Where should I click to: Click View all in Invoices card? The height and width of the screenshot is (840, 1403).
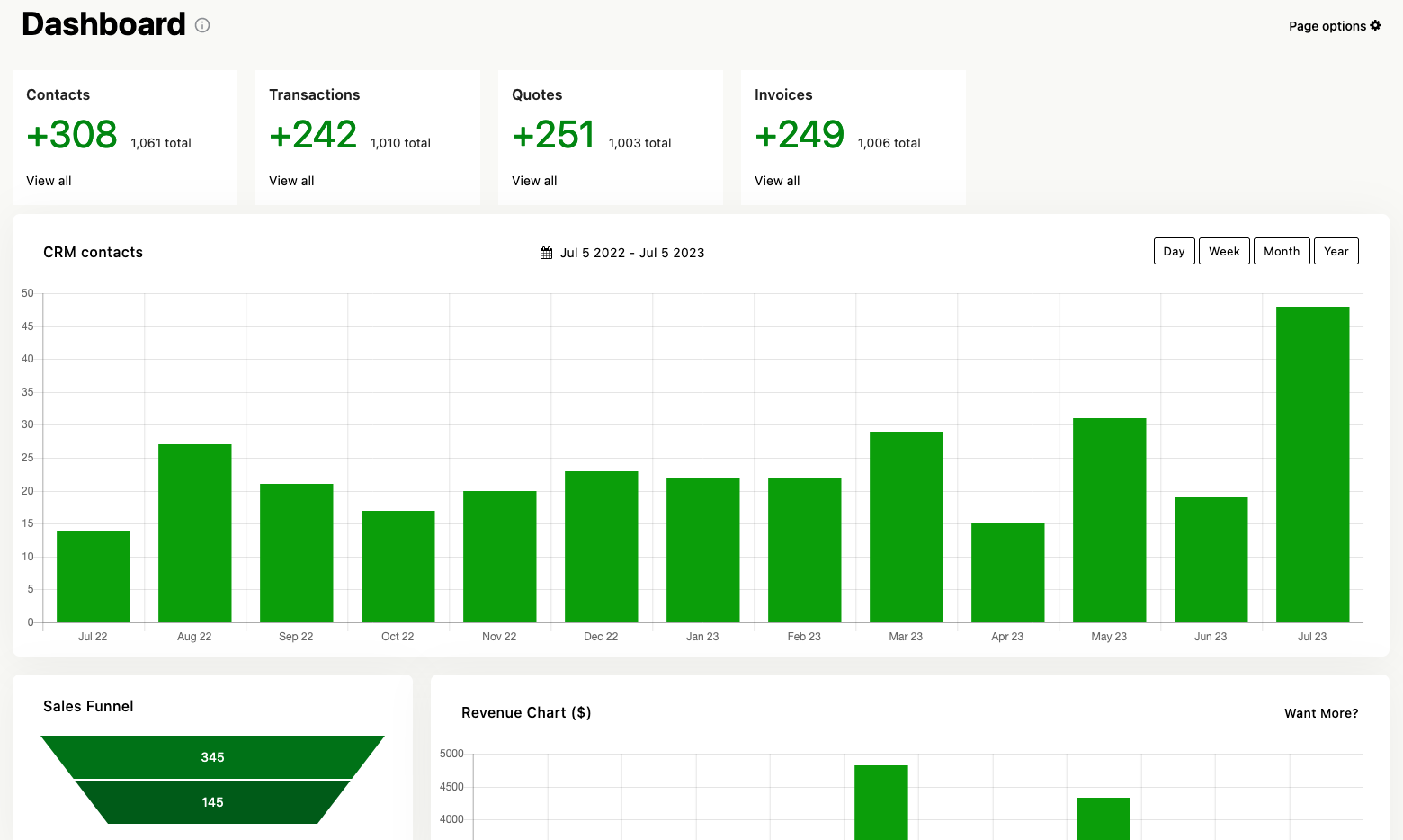777,181
